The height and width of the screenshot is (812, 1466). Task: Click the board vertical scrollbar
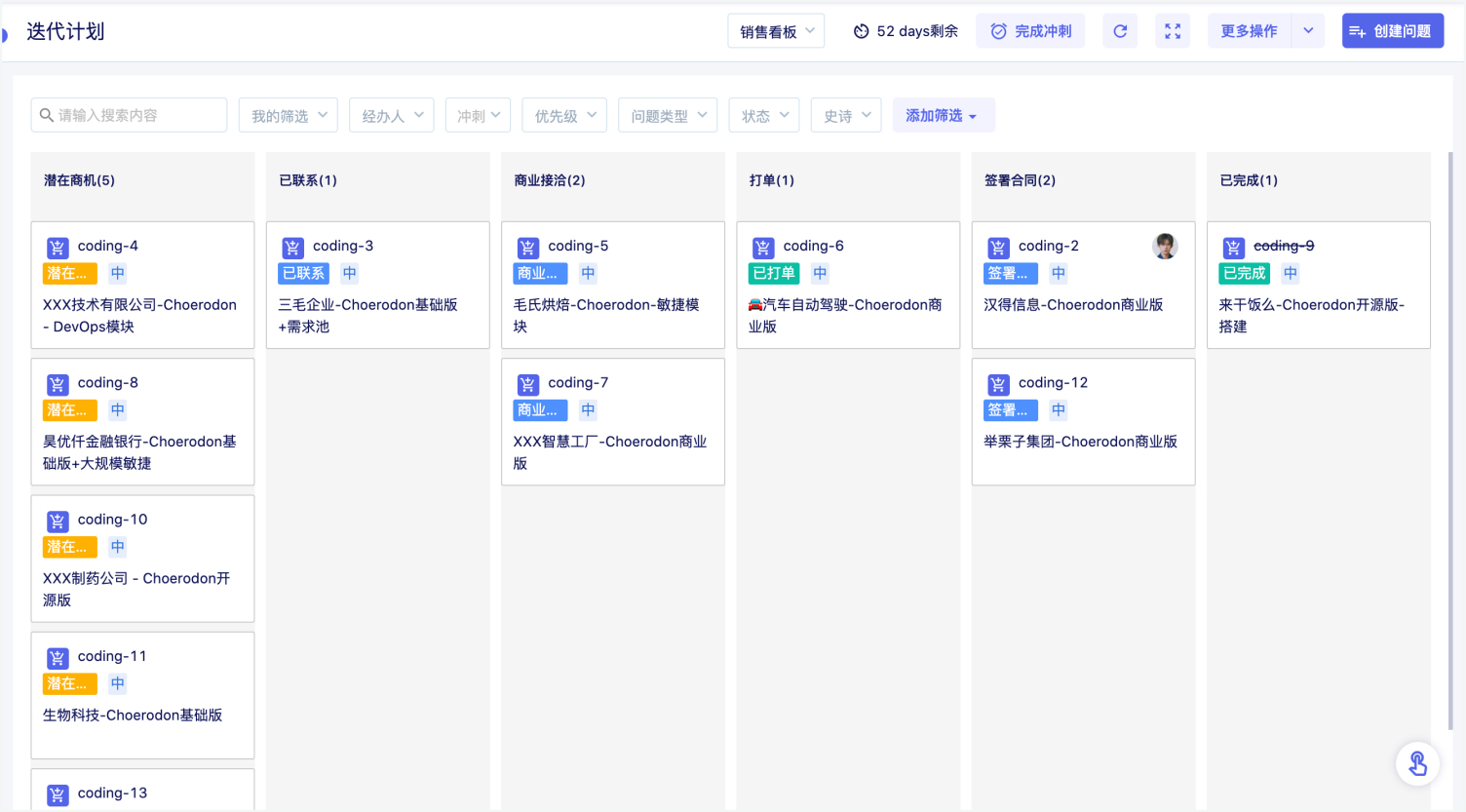(1450, 441)
